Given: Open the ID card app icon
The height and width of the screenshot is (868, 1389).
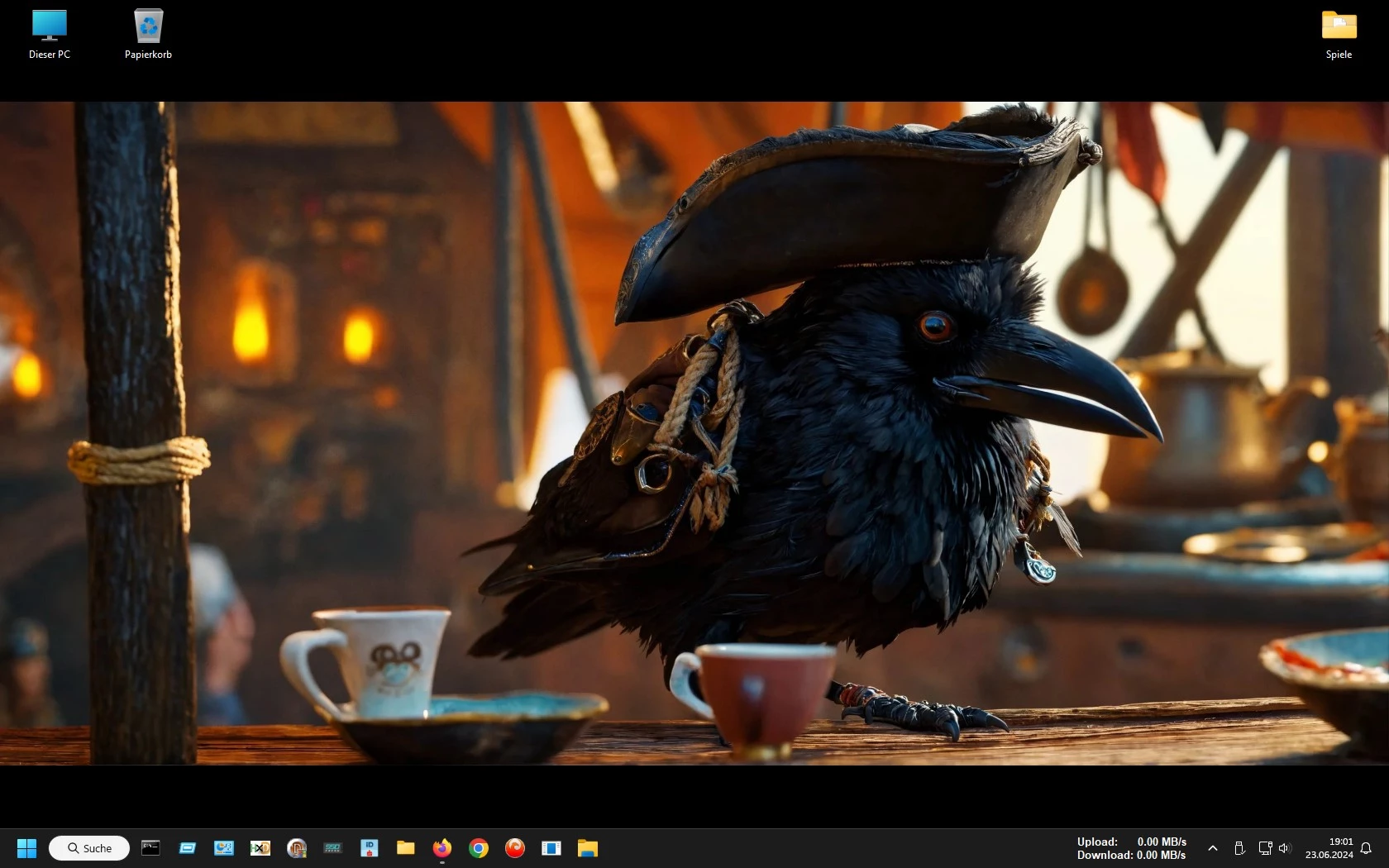Looking at the screenshot, I should click(x=369, y=847).
